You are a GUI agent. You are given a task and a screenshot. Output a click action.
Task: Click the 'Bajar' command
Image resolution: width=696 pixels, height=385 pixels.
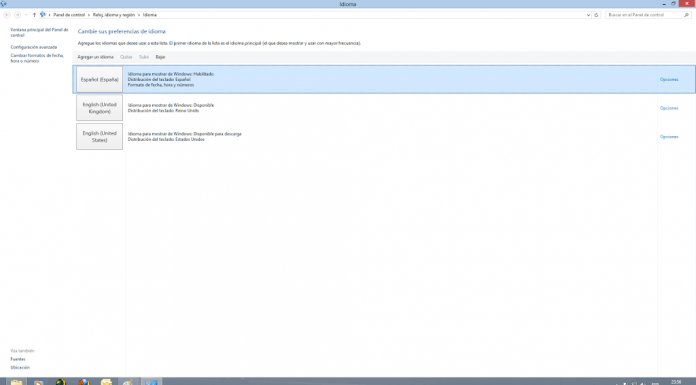tap(160, 57)
